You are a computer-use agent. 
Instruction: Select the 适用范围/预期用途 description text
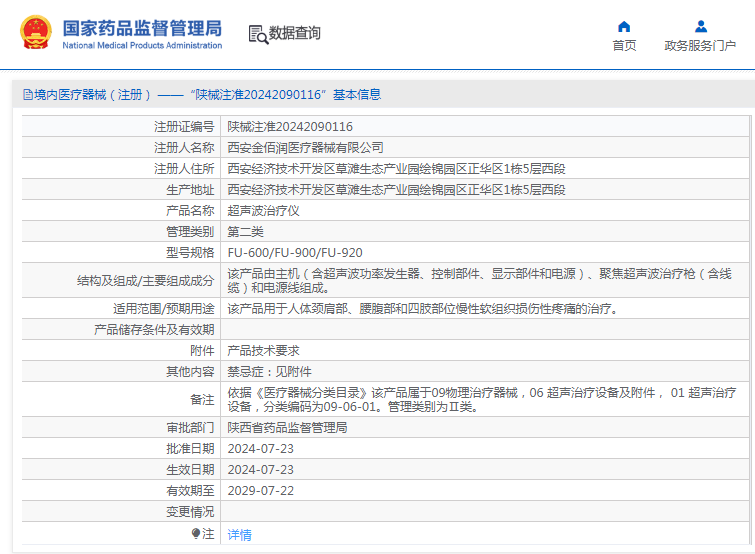pyautogui.click(x=423, y=309)
